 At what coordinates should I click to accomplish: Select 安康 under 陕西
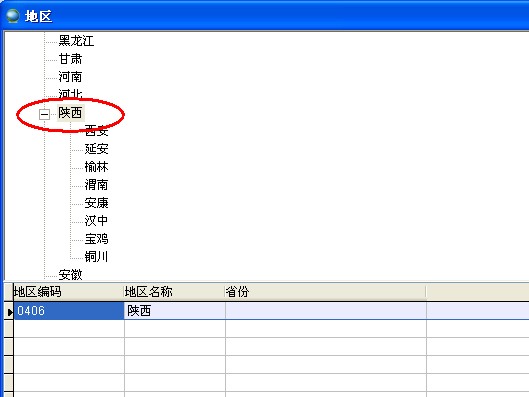point(96,203)
